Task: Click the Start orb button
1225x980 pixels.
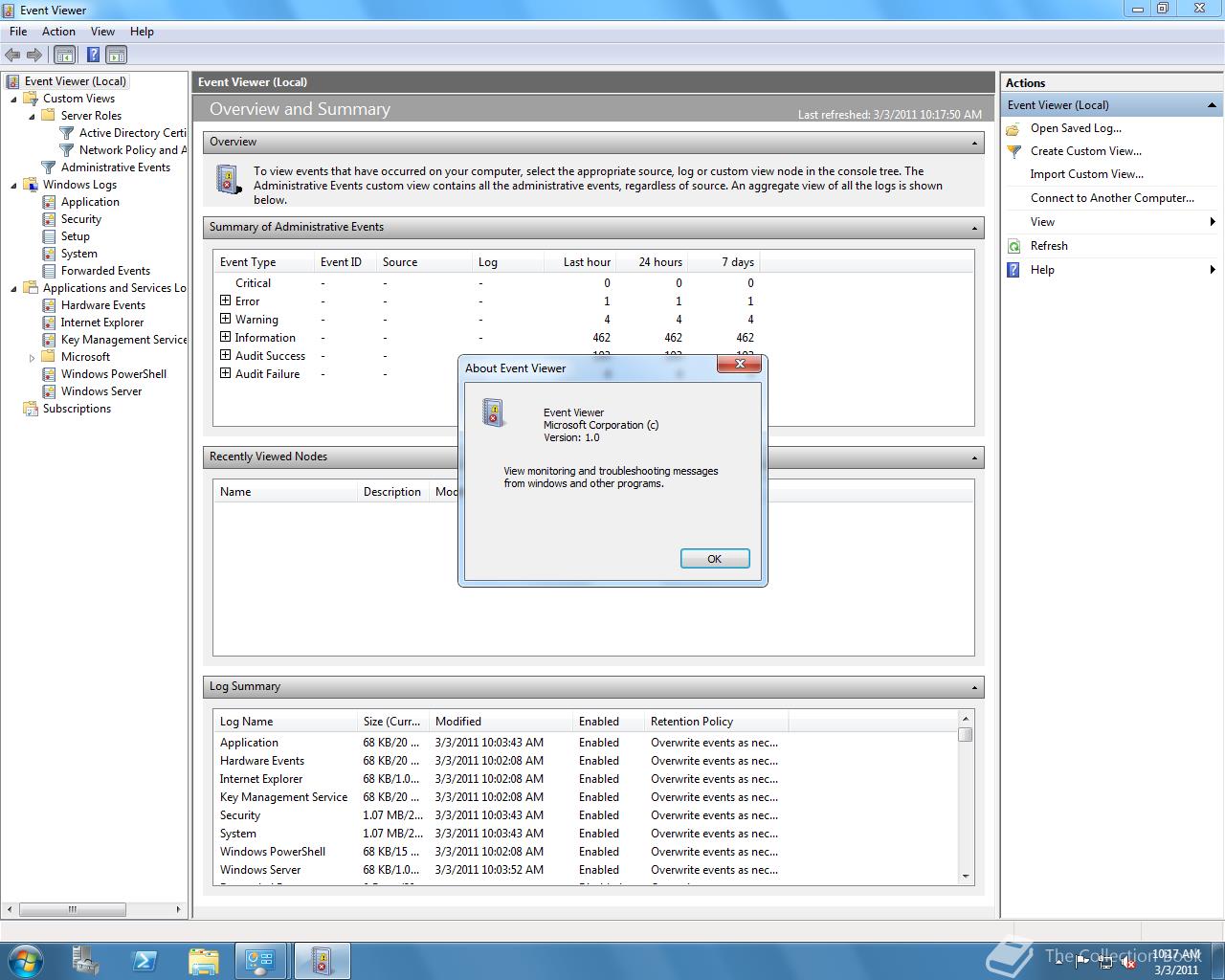Action: (x=26, y=960)
